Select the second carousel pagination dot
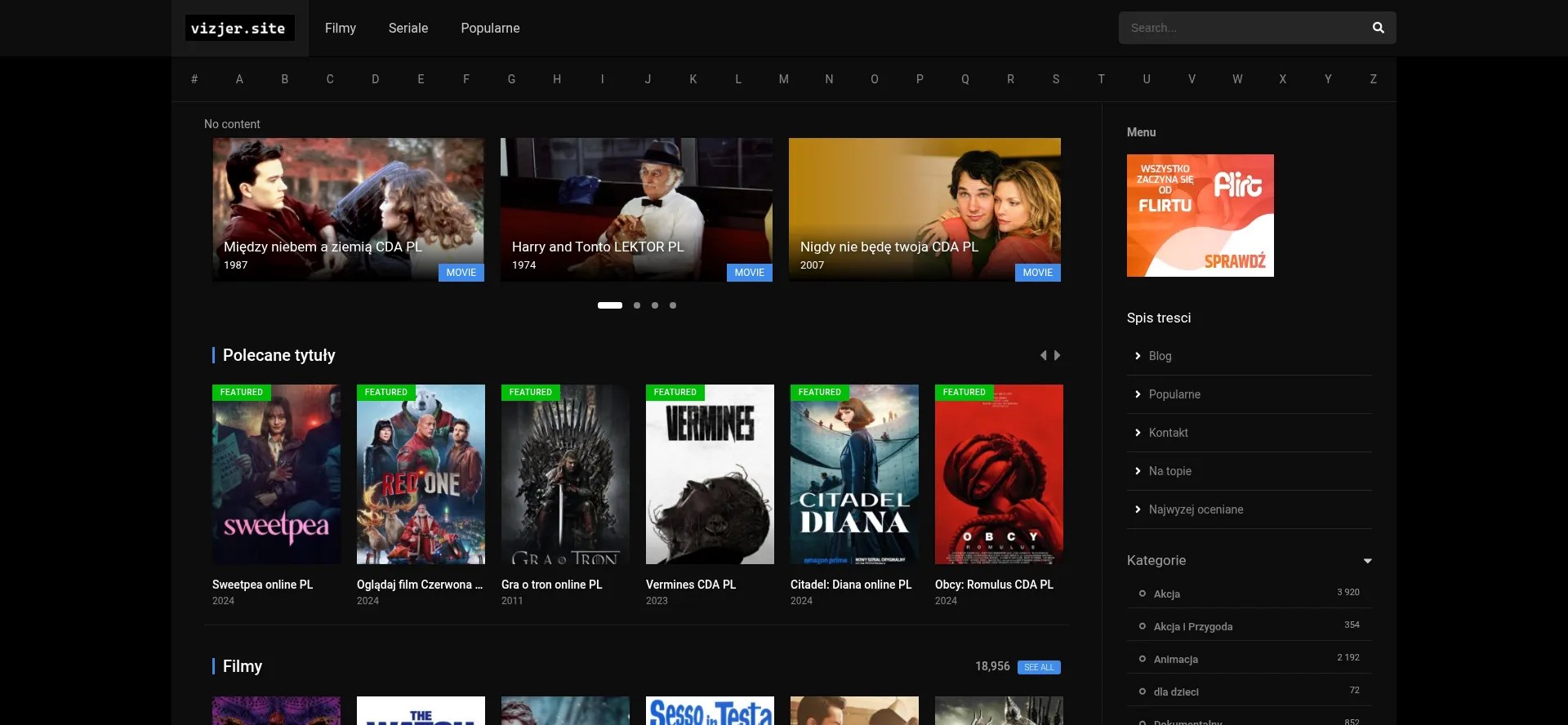Screen dimensions: 1568x725 tap(637, 305)
